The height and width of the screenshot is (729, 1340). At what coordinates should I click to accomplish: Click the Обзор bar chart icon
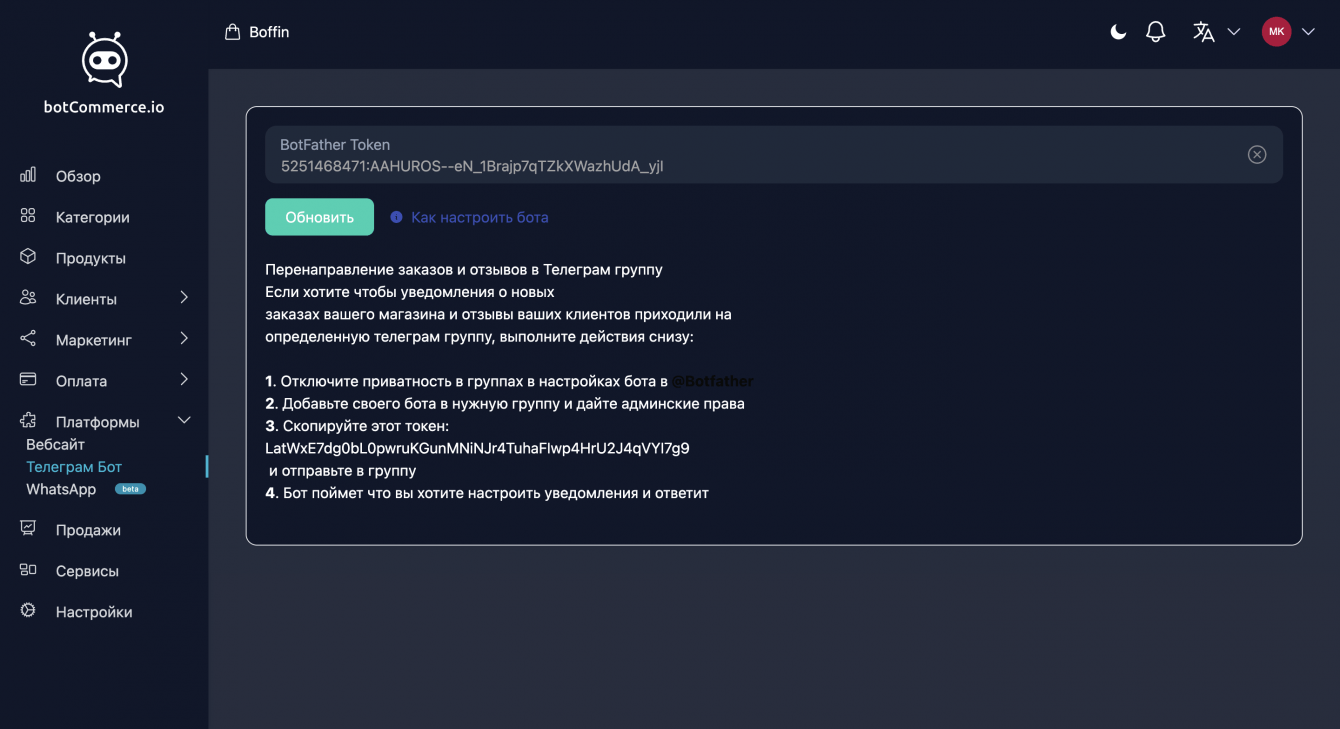(28, 175)
